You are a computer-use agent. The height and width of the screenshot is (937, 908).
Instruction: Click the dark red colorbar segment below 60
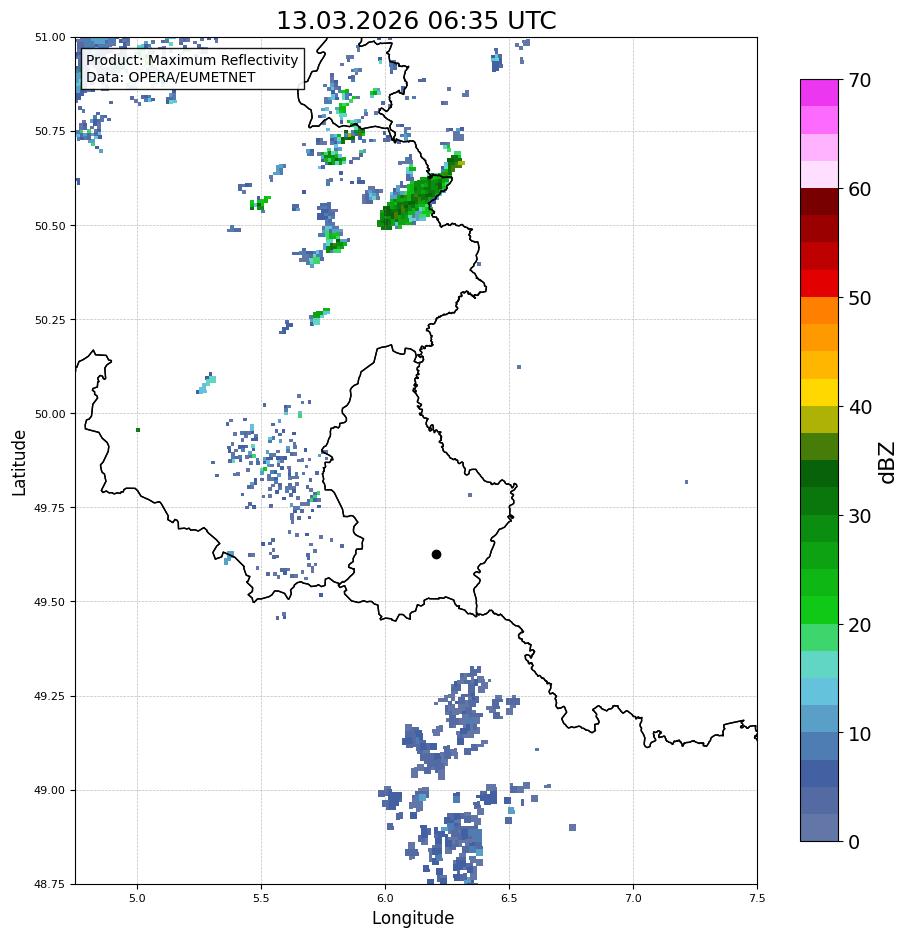[x=820, y=202]
